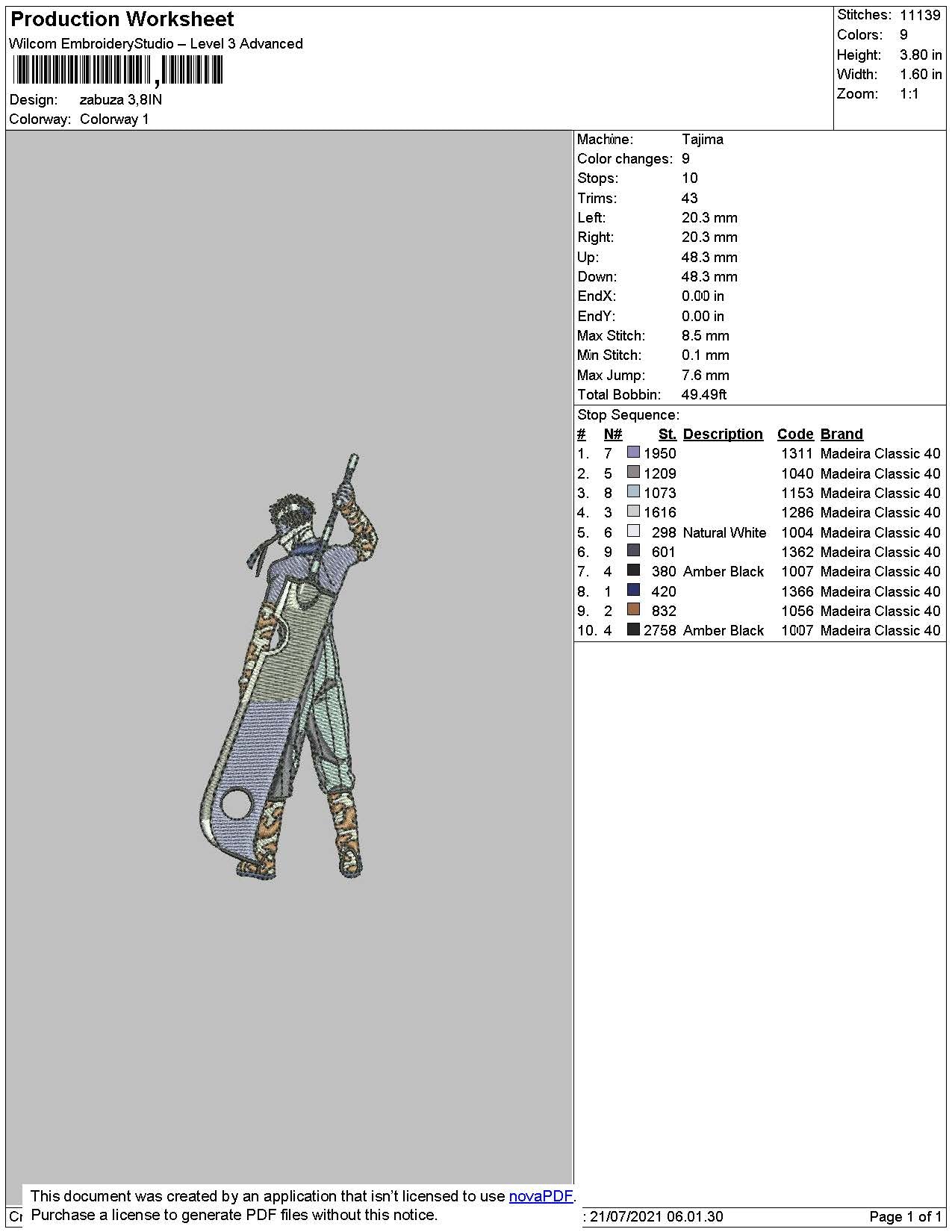Click the Wilcom EmbroideryStudio subtitle
This screenshot has height=1232, width=952.
(x=156, y=44)
